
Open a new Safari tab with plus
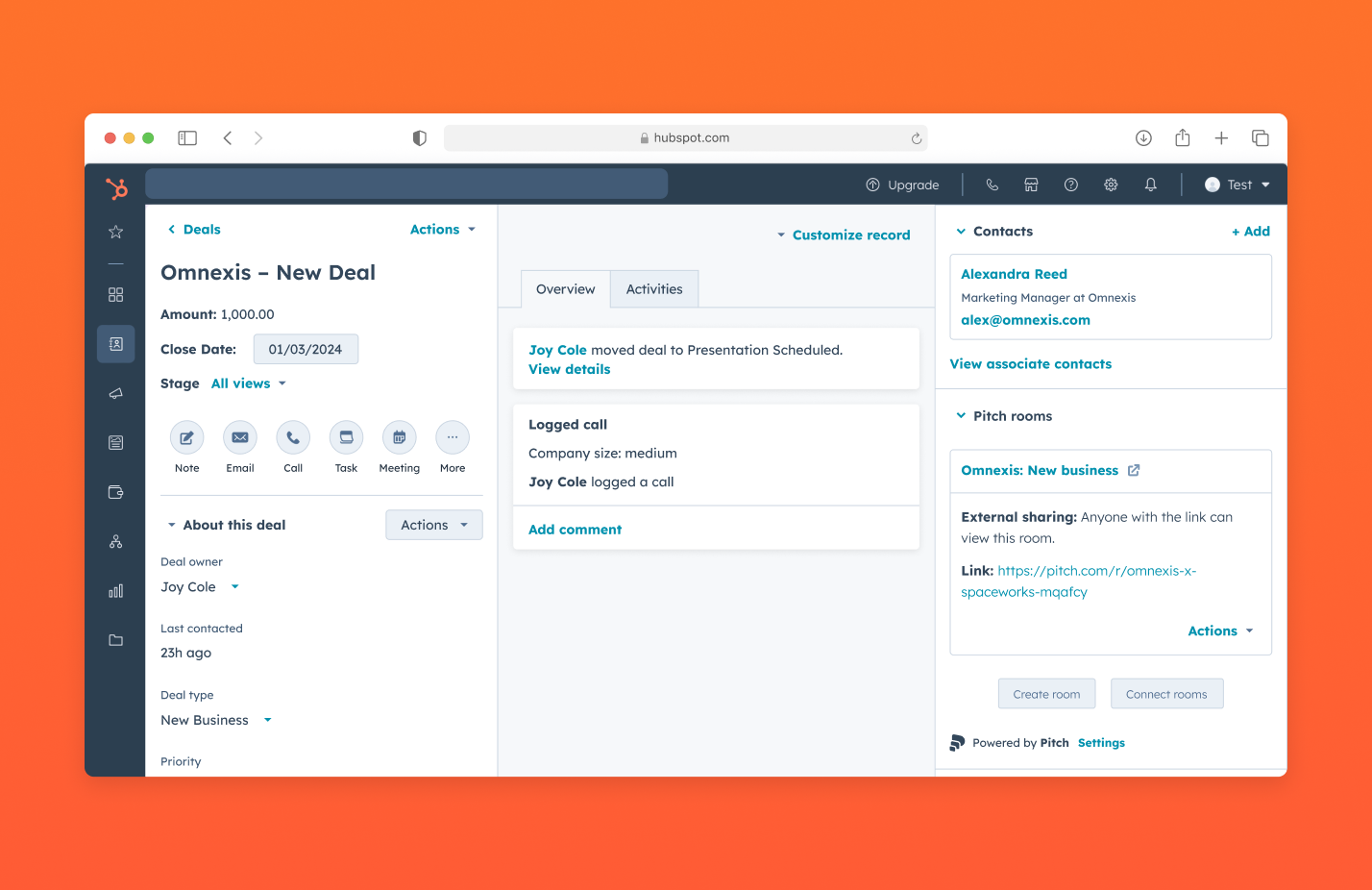1221,138
